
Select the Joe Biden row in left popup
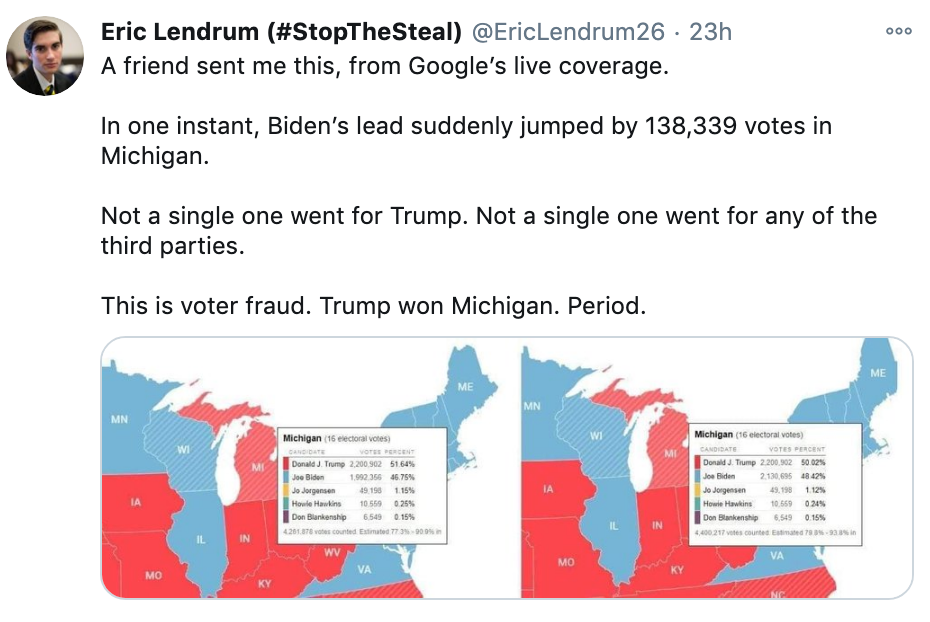pyautogui.click(x=349, y=477)
